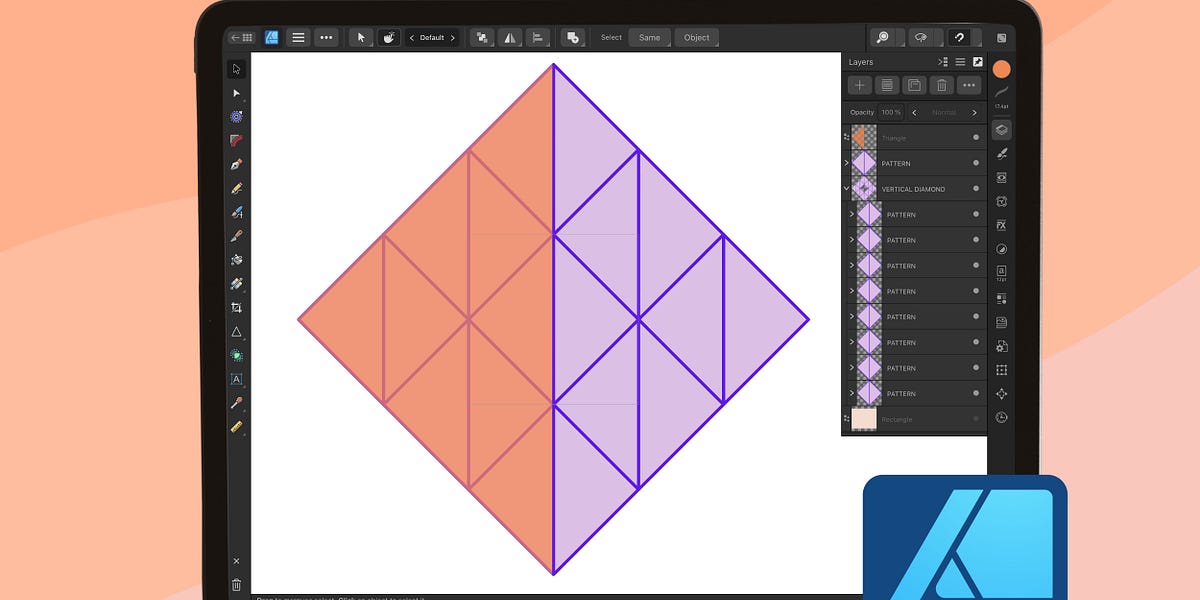
Task: Select the Pen tool
Action: (237, 164)
